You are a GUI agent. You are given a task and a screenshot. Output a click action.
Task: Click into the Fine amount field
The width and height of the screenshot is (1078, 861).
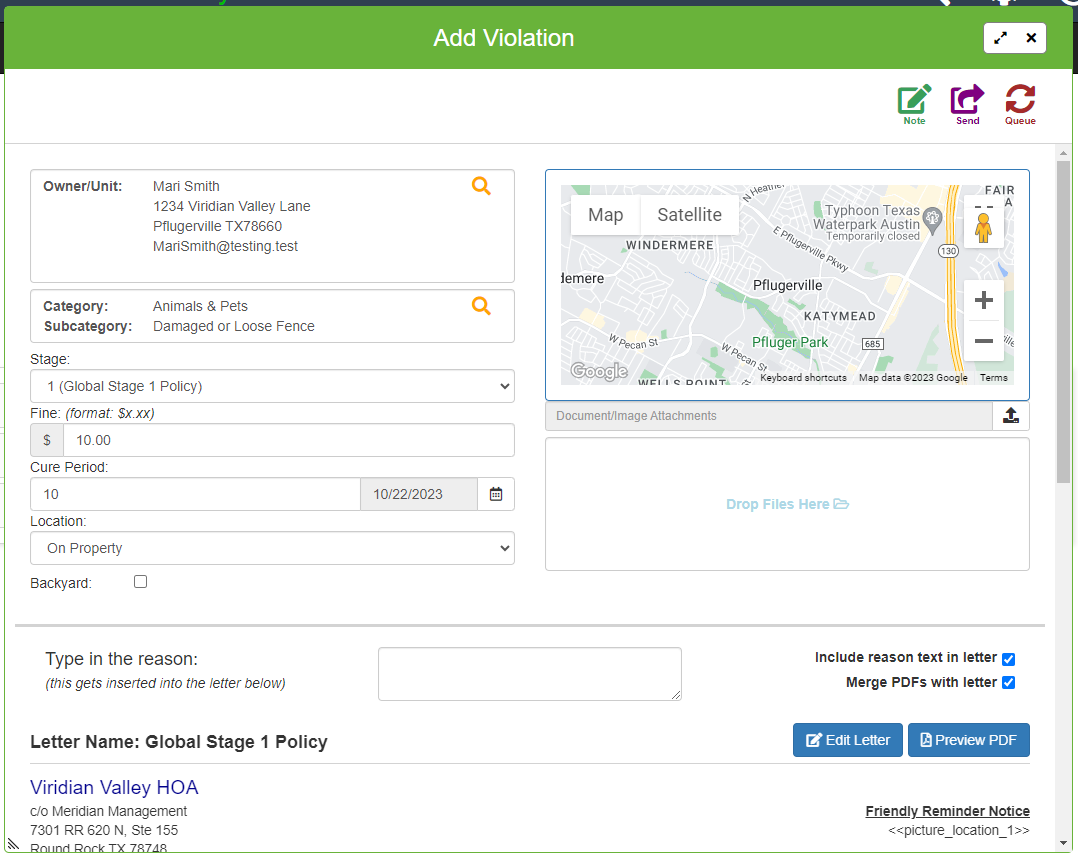(289, 440)
